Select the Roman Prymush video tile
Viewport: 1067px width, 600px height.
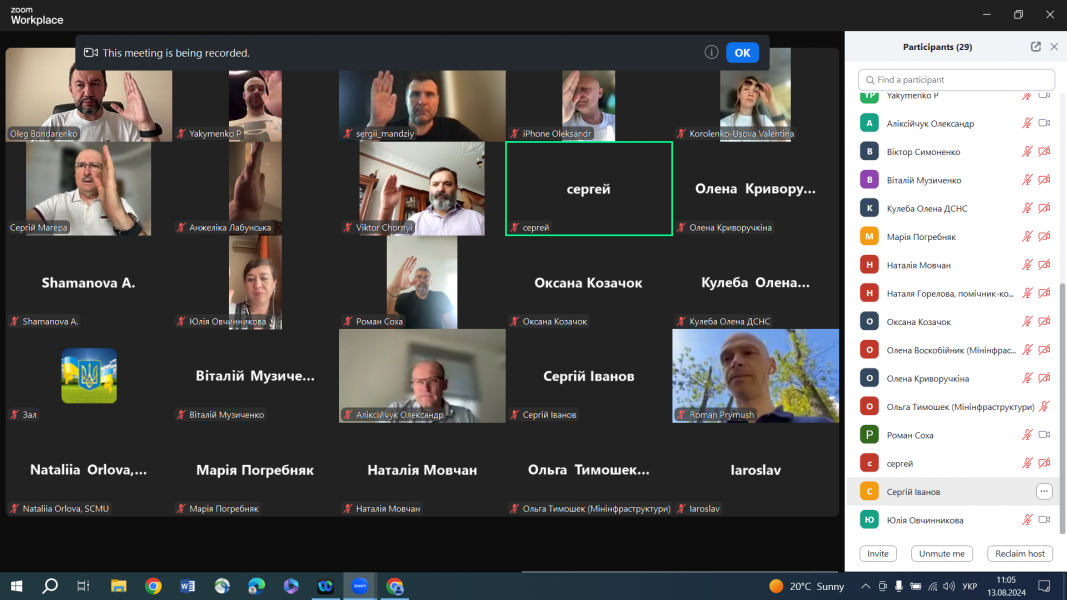[x=755, y=376]
